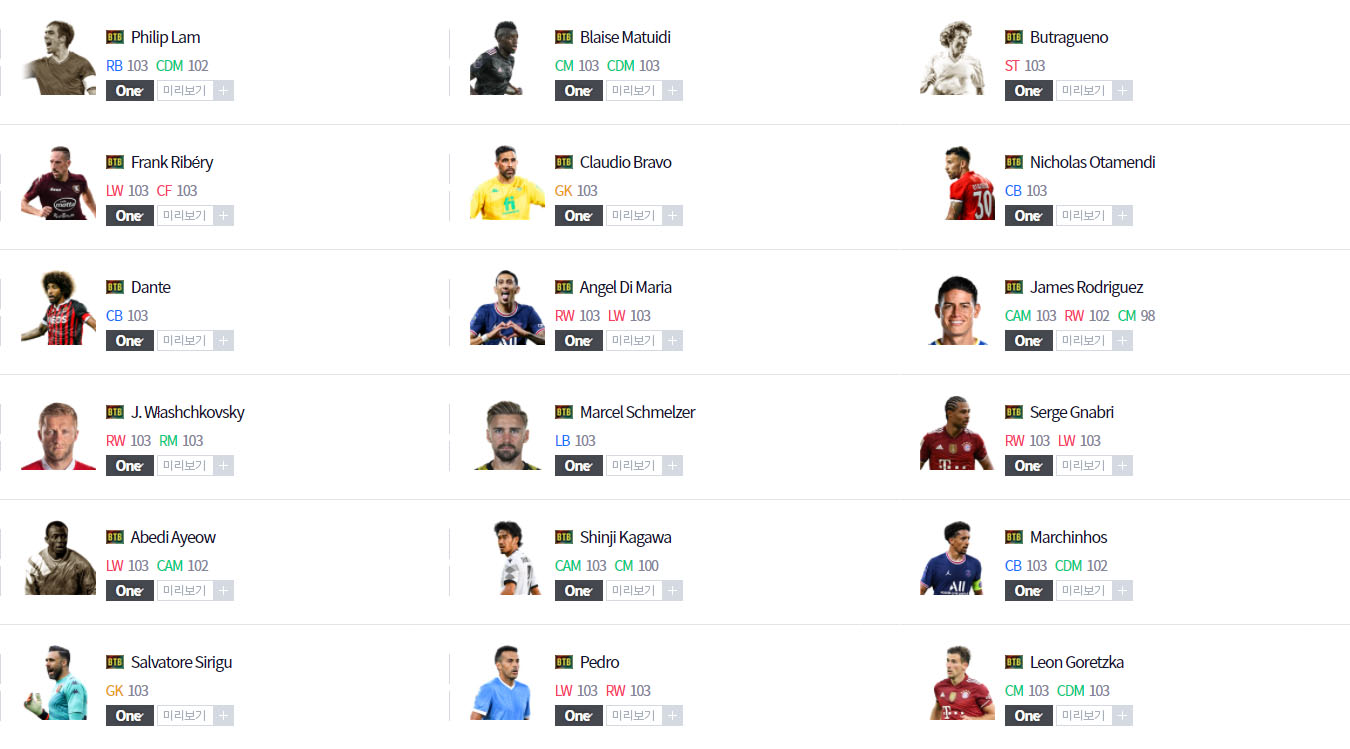Click the BTB badge beside Butragueno

(x=1014, y=37)
